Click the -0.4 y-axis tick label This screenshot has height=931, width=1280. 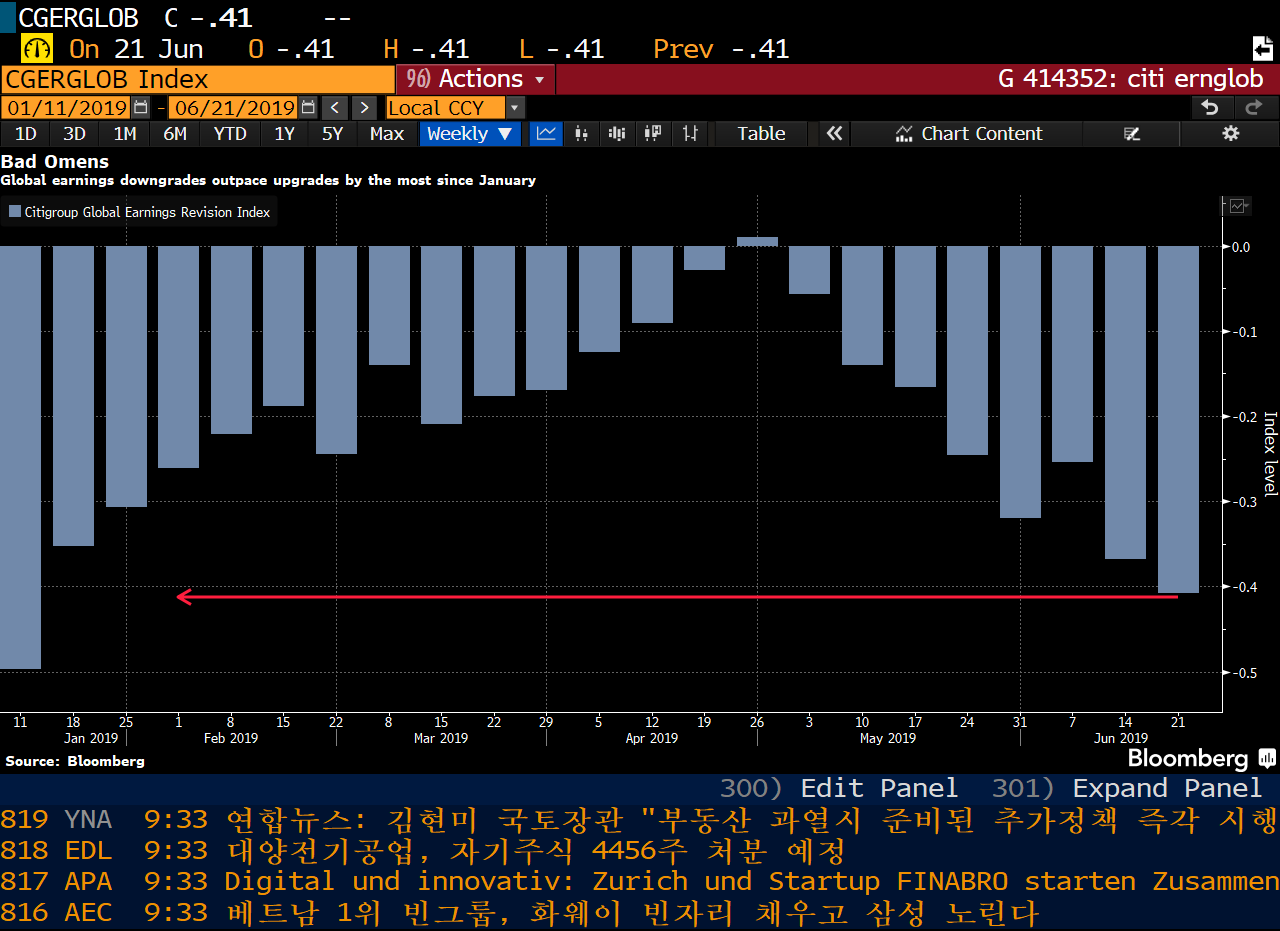1244,587
